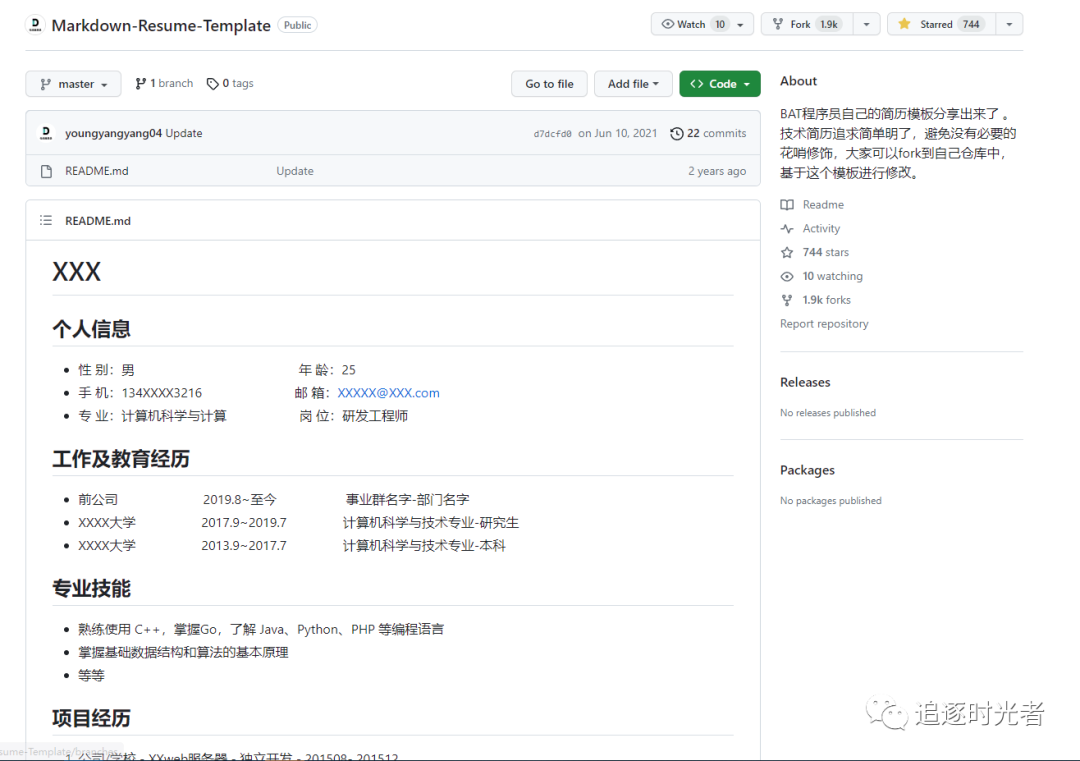Click the README.md file icon in file list
This screenshot has height=761, width=1080.
click(x=46, y=171)
